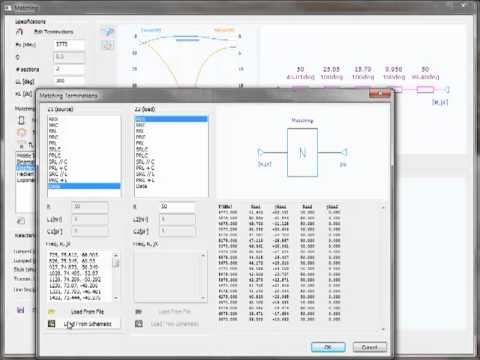Click the Edit Terminations icon in Specifications
Image resolution: width=480 pixels, height=360 pixels.
(x=20, y=32)
